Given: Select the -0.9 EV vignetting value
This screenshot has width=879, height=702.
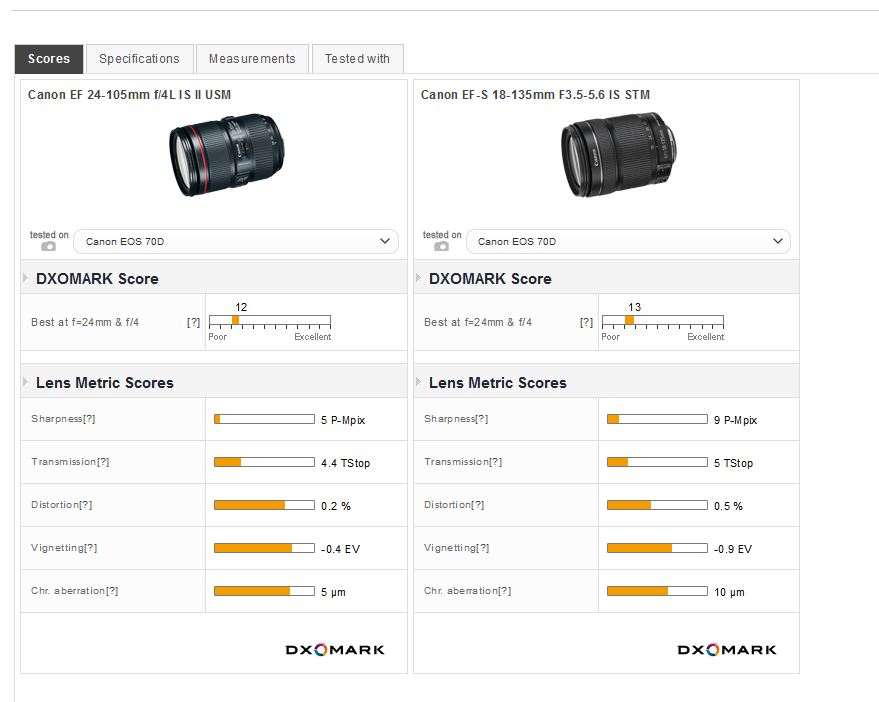Looking at the screenshot, I should pos(733,549).
